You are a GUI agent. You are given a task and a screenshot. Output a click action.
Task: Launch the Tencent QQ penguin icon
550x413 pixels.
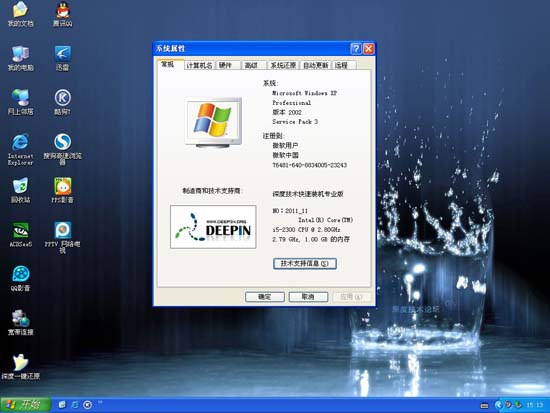click(62, 14)
